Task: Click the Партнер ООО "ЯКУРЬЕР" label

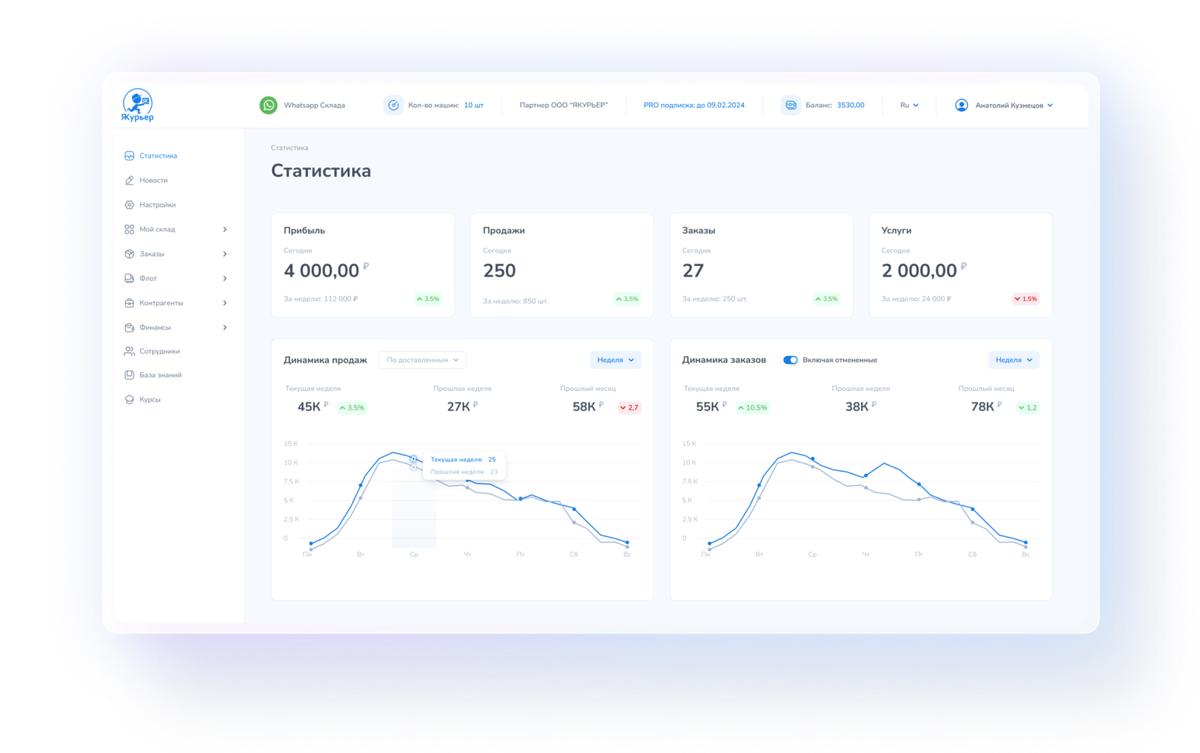Action: 563,105
